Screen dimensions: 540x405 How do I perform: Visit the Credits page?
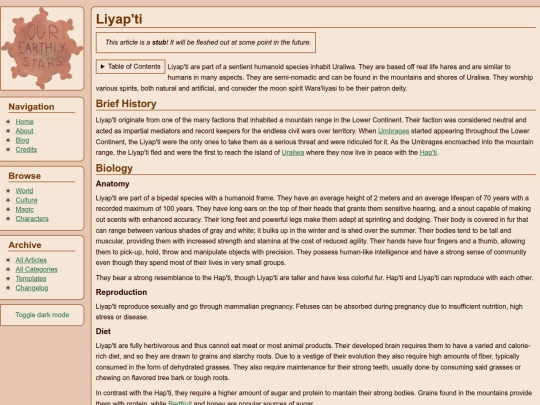click(x=26, y=149)
